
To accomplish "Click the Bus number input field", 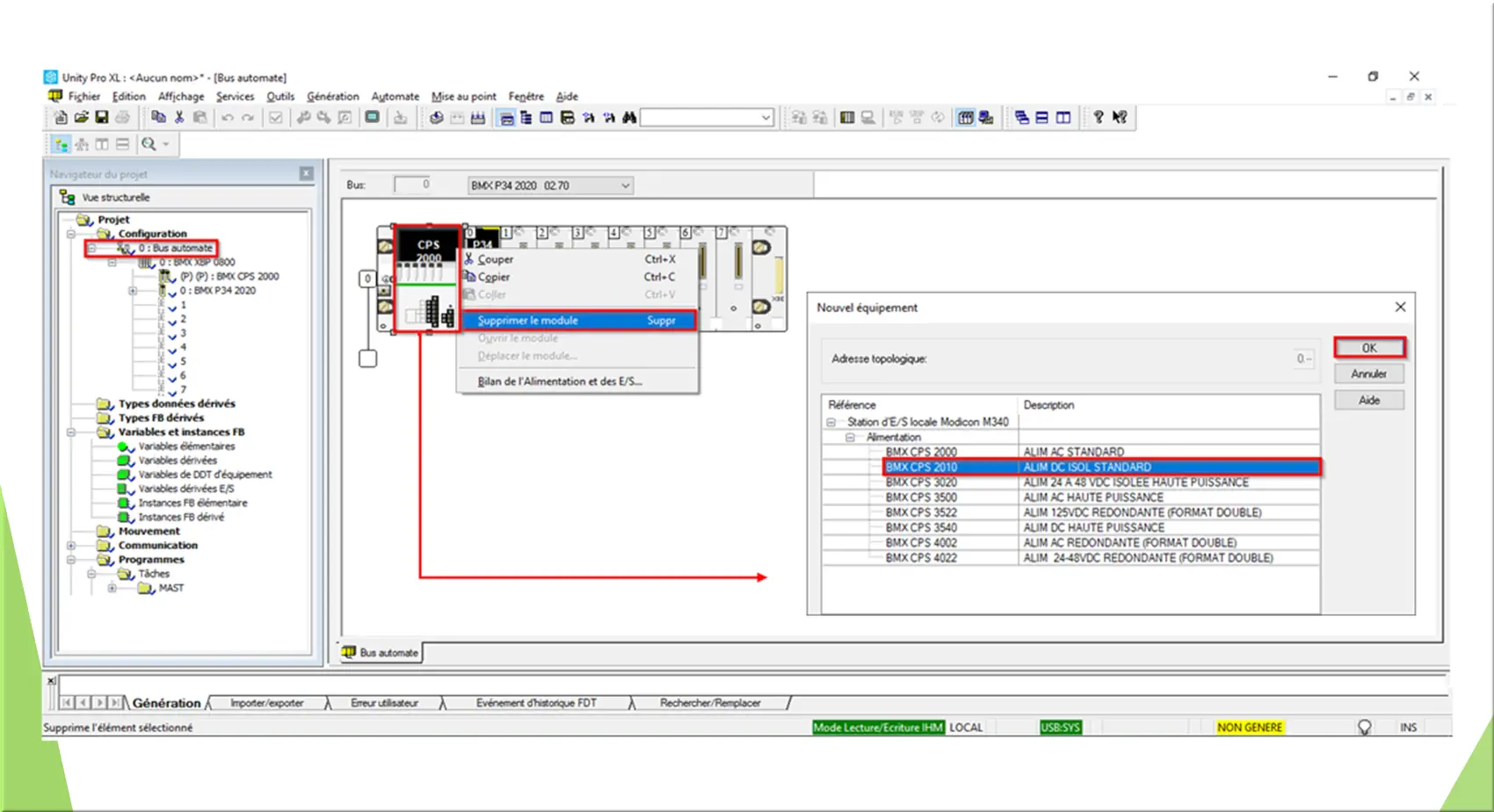I will [412, 185].
